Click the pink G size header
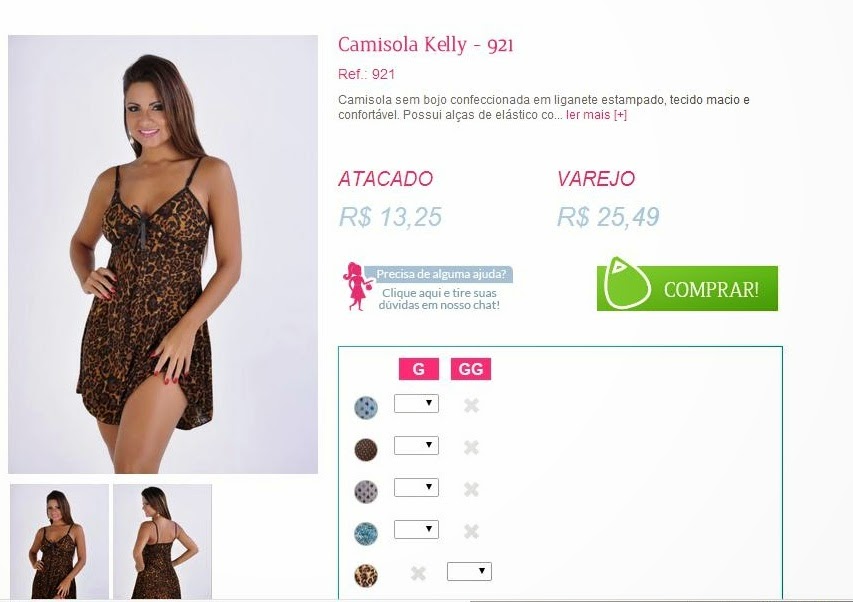This screenshot has height=602, width=853. (418, 369)
